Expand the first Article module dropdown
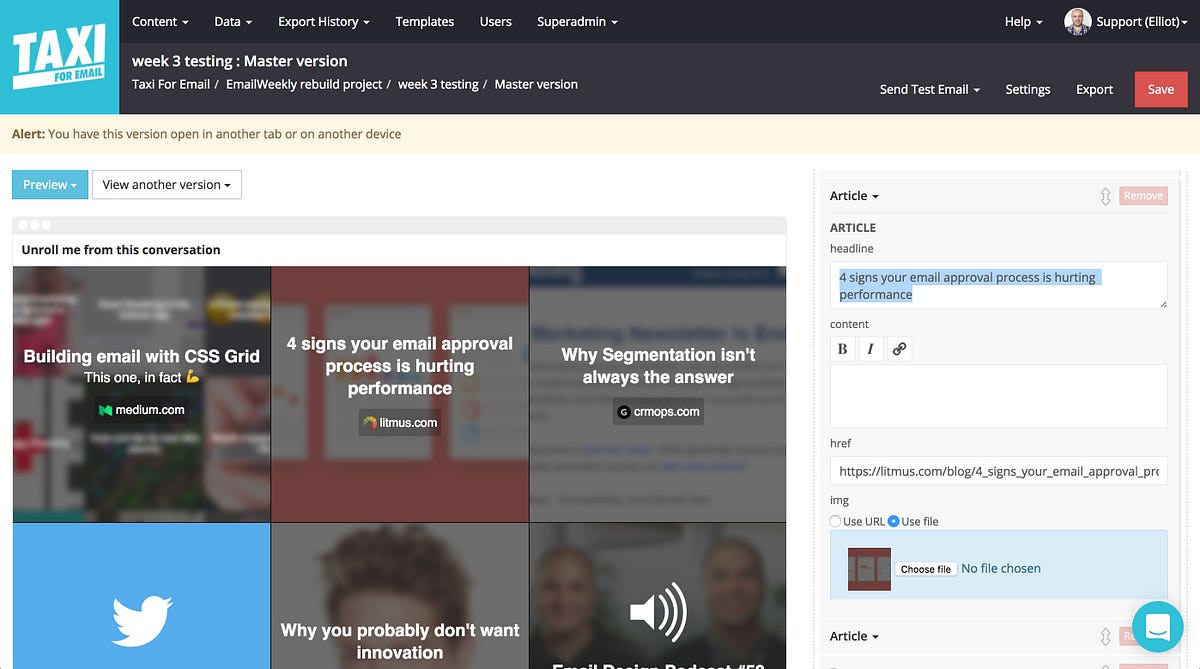The width and height of the screenshot is (1200, 669). [854, 196]
